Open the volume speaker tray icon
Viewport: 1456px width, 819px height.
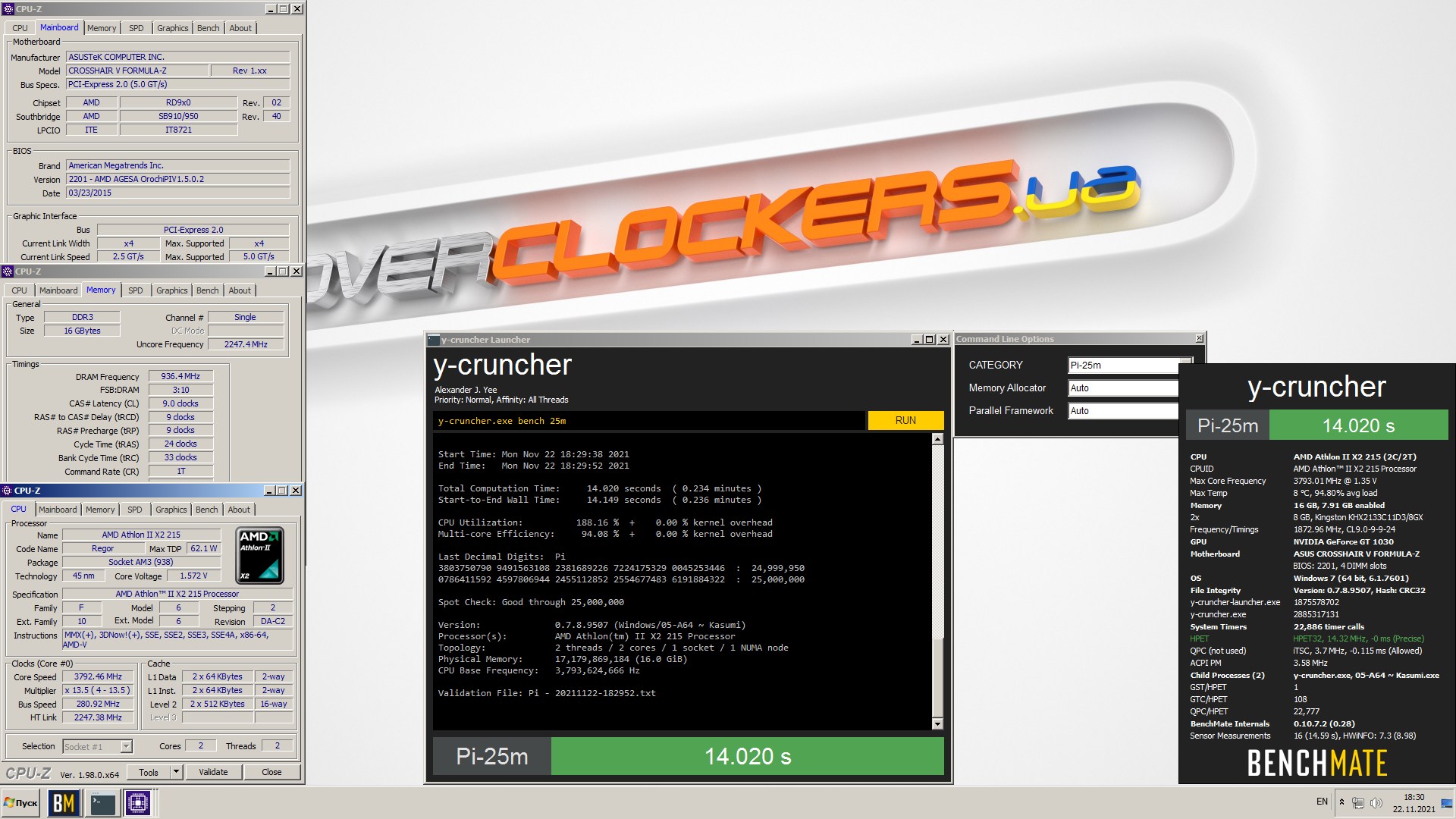tap(1376, 802)
